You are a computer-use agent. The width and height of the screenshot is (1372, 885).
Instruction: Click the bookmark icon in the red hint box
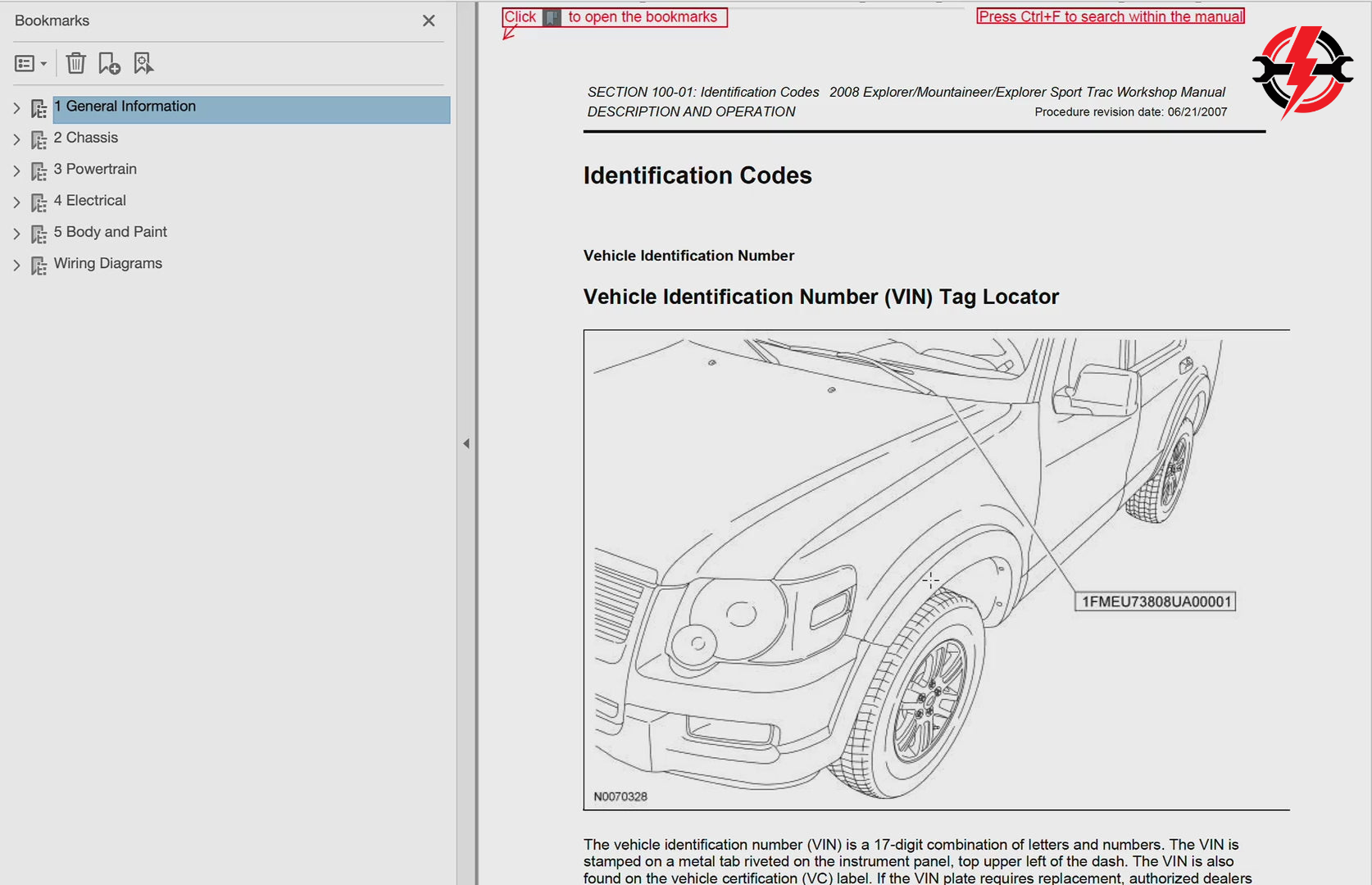pos(552,17)
